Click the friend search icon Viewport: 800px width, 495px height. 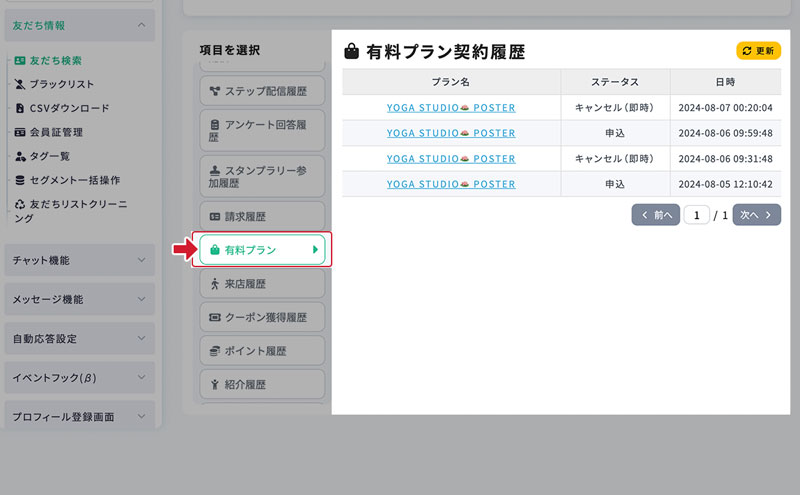tap(20, 60)
